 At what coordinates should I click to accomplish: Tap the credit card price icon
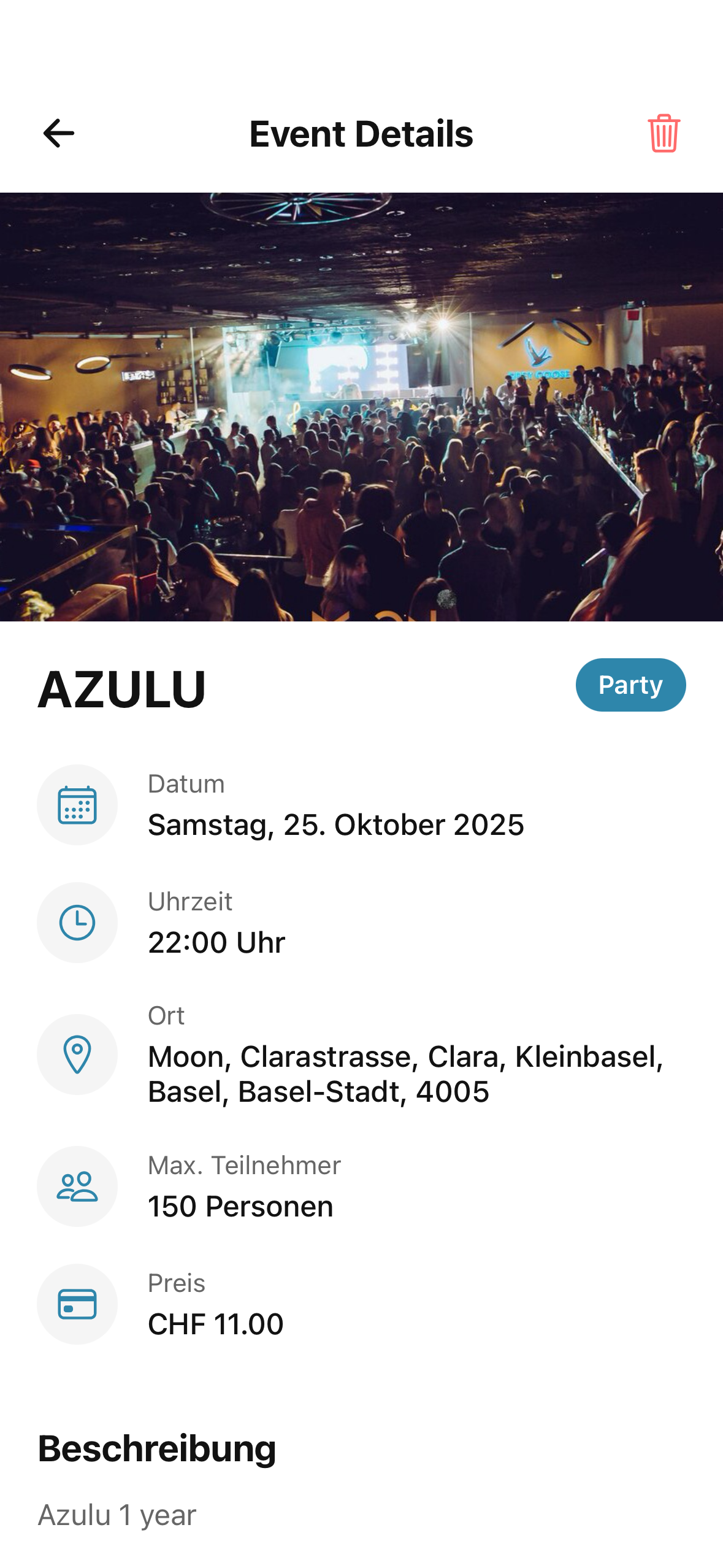pyautogui.click(x=77, y=1304)
